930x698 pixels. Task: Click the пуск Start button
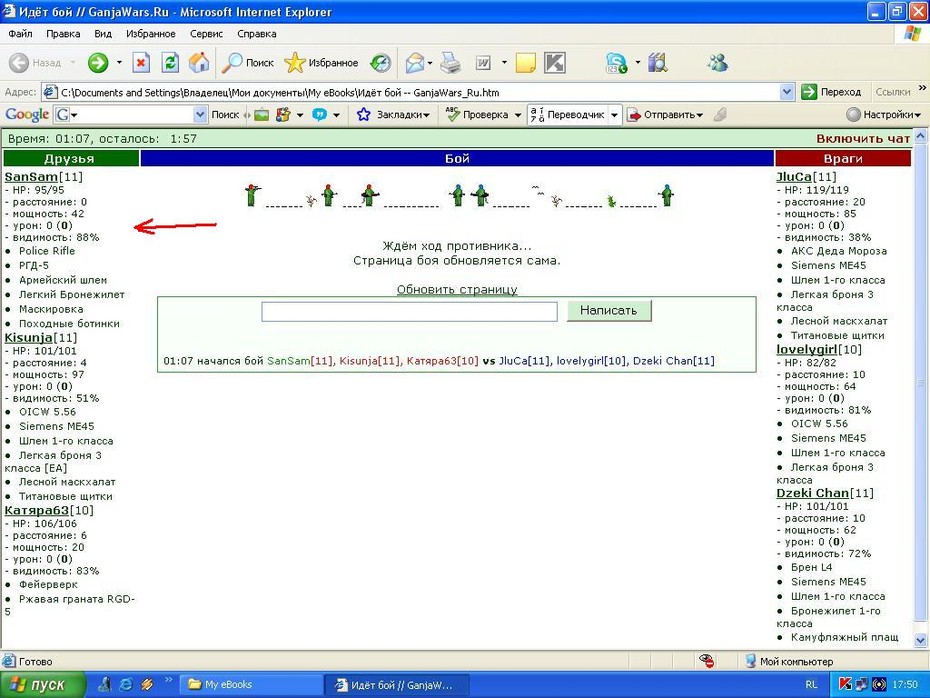(x=42, y=684)
